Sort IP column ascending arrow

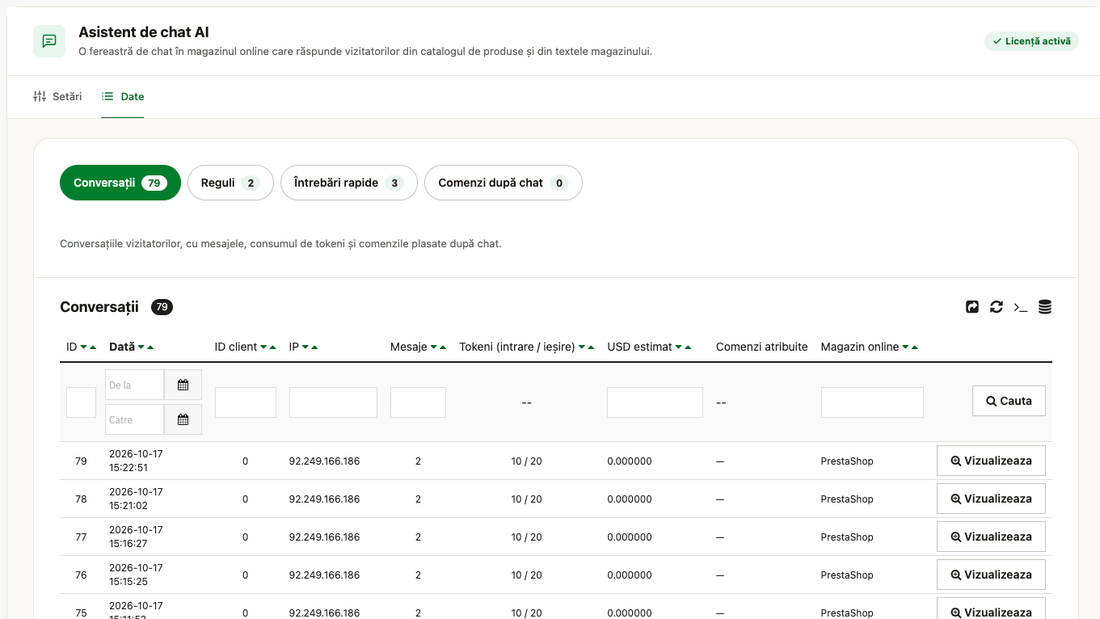tap(314, 347)
